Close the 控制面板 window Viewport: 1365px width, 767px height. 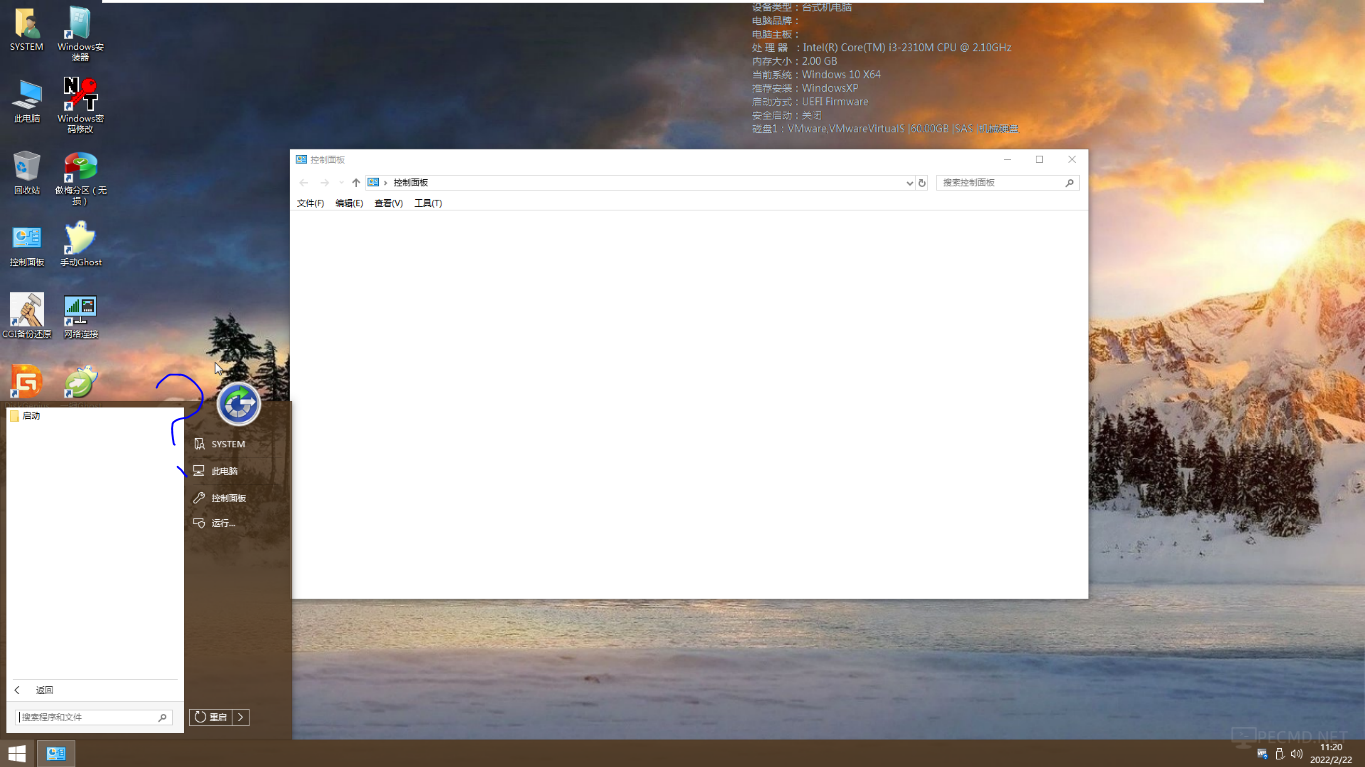click(x=1072, y=159)
